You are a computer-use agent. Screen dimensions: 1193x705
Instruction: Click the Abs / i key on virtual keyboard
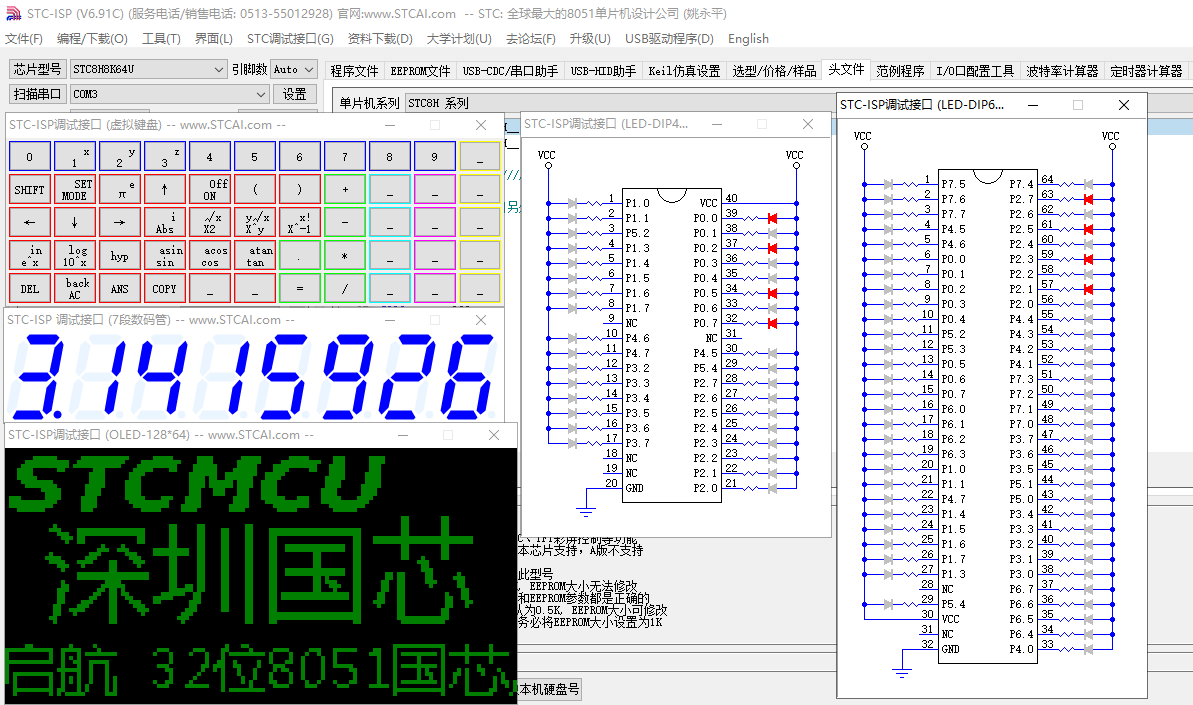(164, 222)
